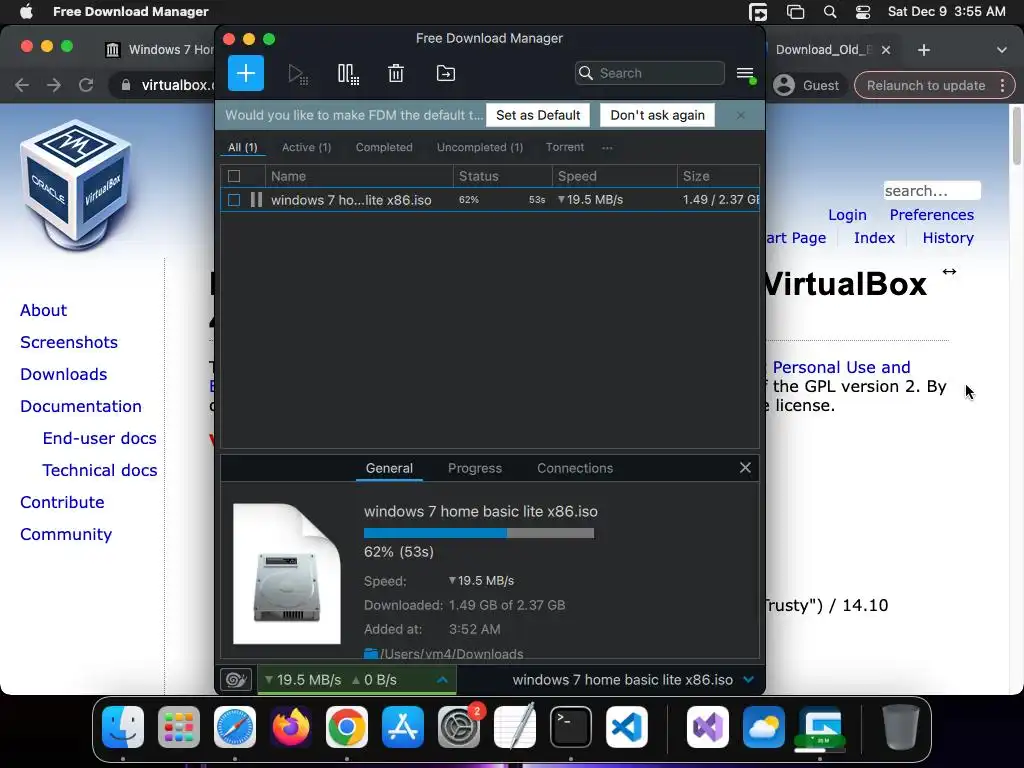Viewport: 1024px width, 768px height.
Task: Sort downloads by the Speed column
Action: click(x=615, y=176)
